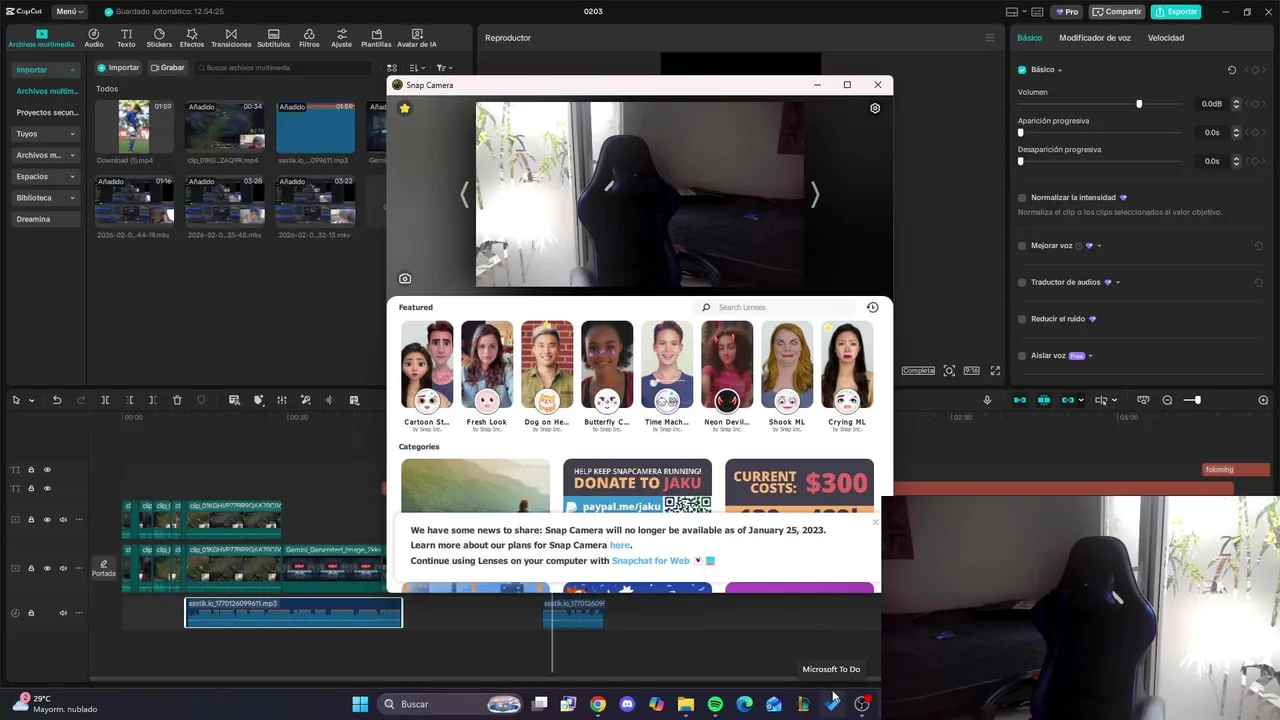Open Discord from the Windows taskbar
The width and height of the screenshot is (1280, 720).
coord(627,704)
